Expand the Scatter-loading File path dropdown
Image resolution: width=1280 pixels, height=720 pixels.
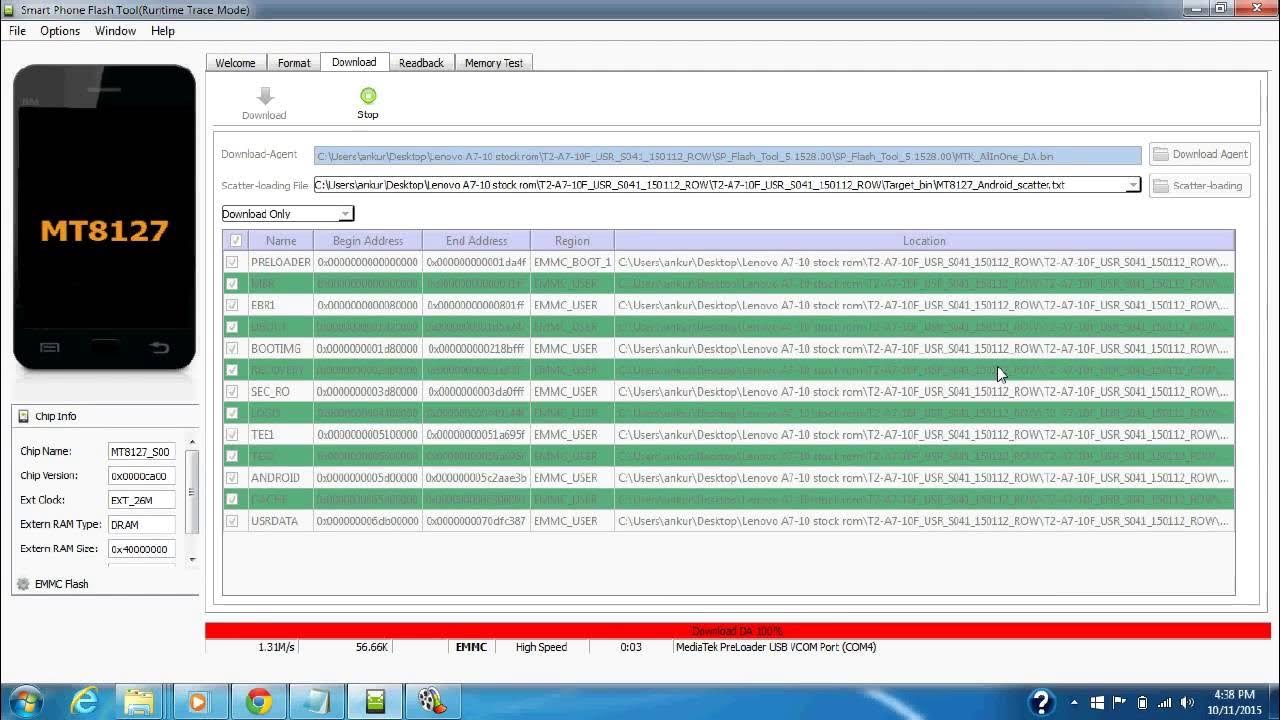[1132, 185]
